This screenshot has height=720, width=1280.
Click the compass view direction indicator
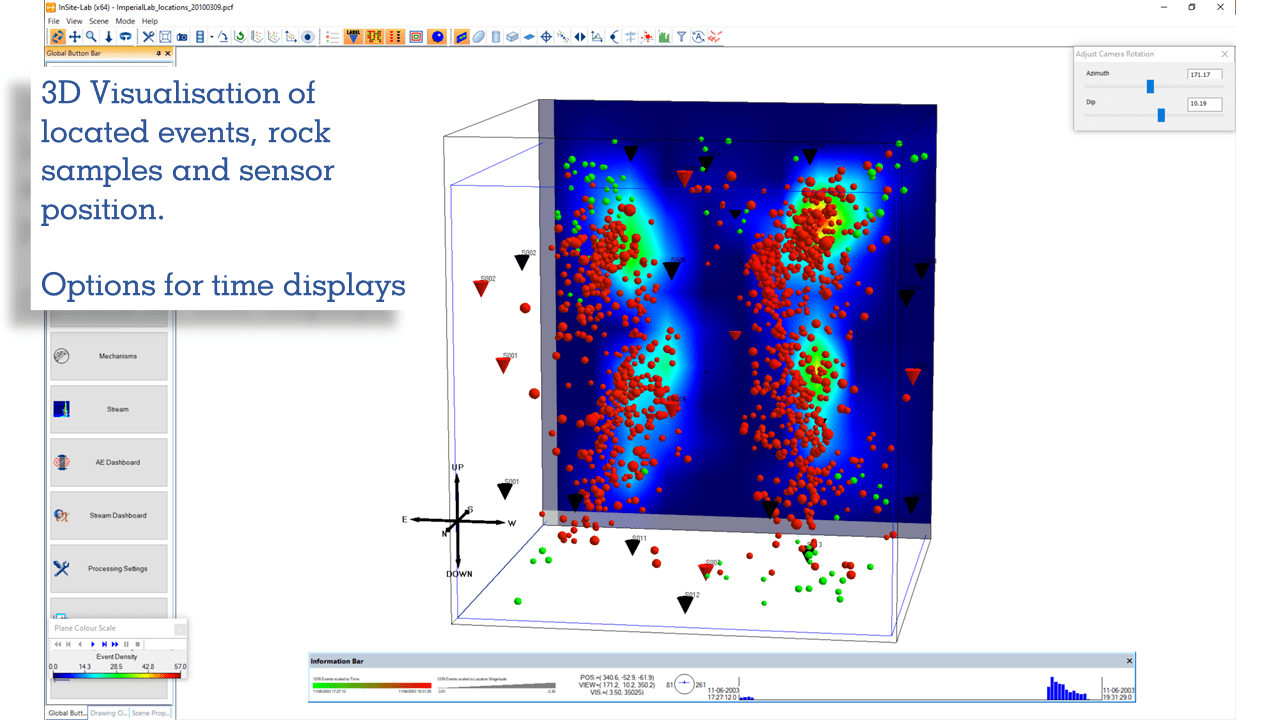685,685
